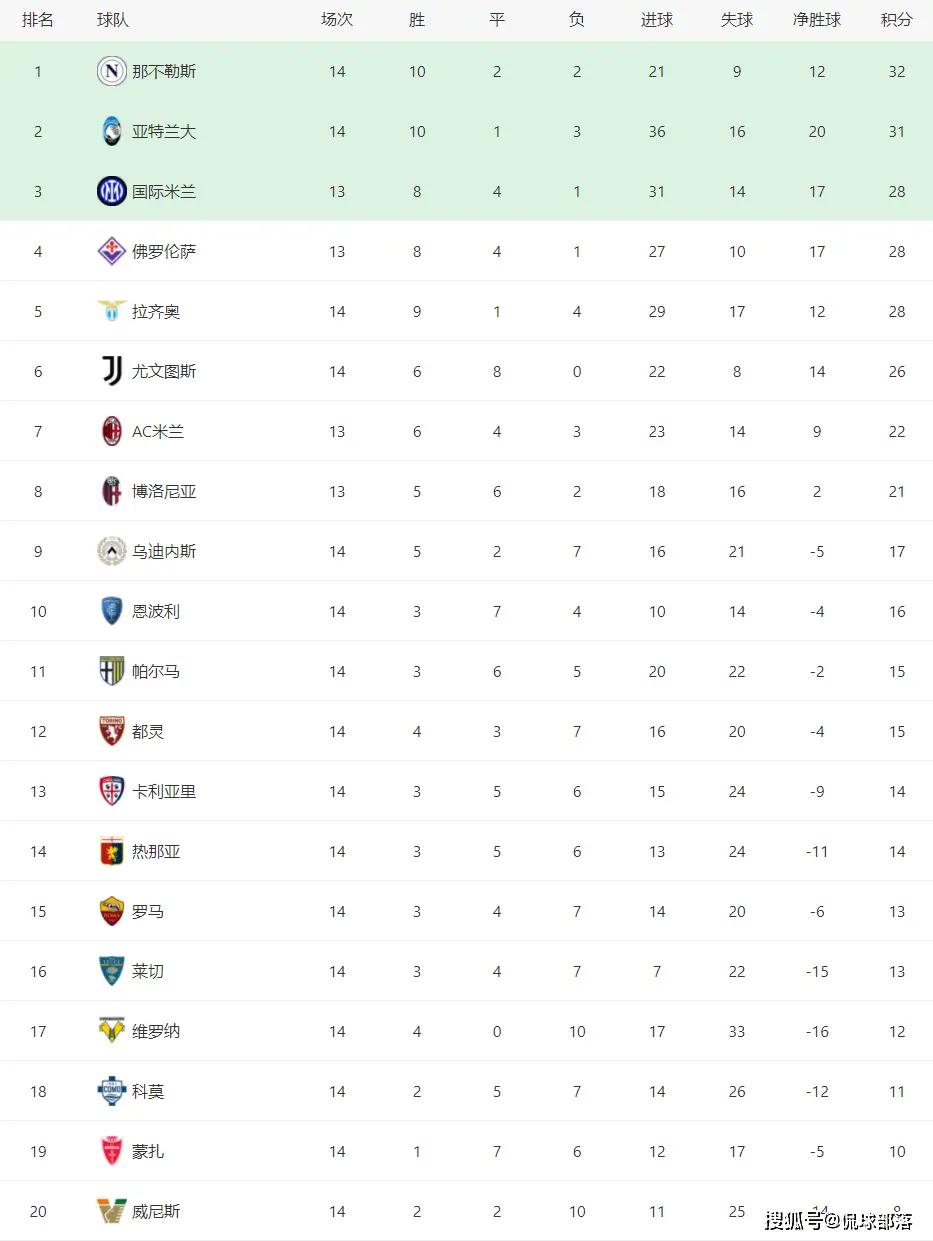Click the 排名 ranking column header

tap(38, 20)
